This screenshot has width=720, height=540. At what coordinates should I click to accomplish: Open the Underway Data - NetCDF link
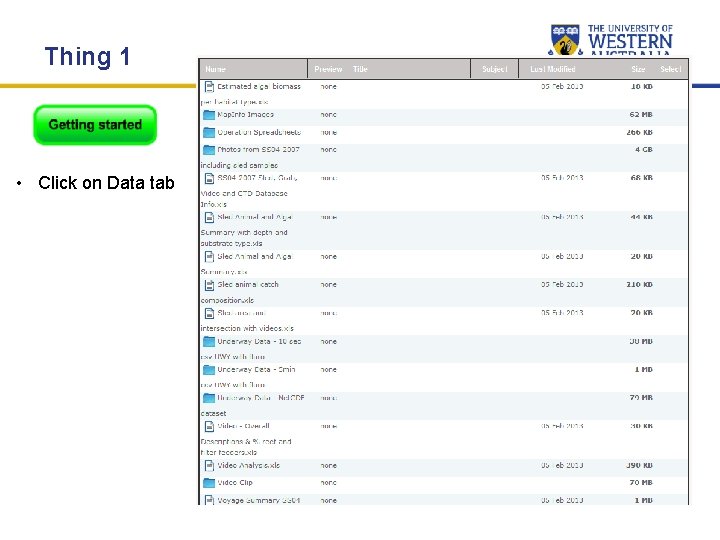[x=261, y=398]
